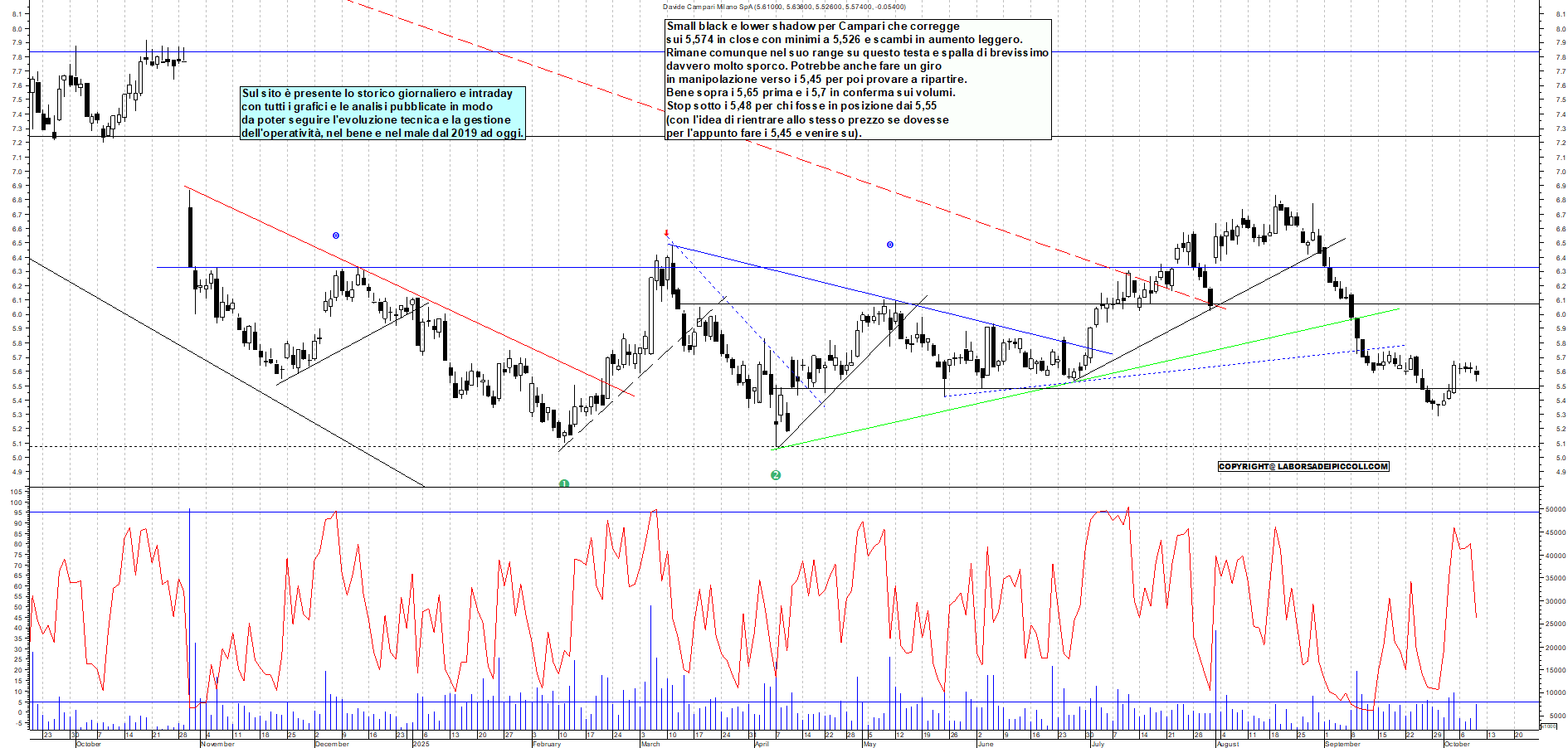
Task: Select the red down arrow marker in March
Action: [x=666, y=234]
